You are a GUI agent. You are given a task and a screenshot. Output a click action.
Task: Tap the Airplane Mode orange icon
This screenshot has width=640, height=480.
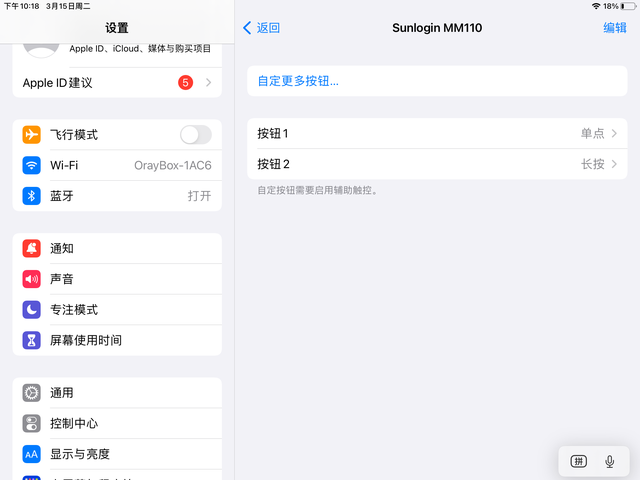coord(31,135)
